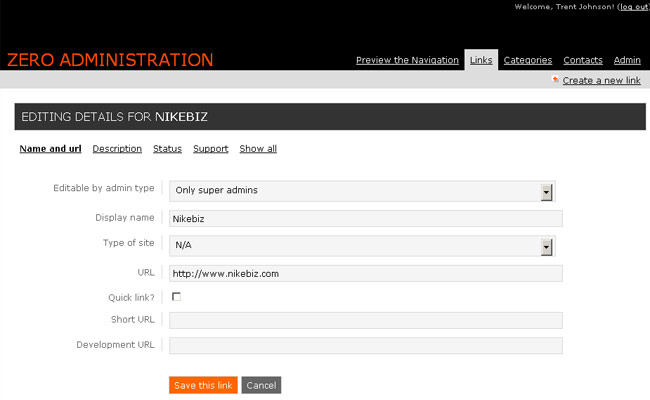Click the icon beside Create a new link
This screenshot has height=400, width=650.
555,80
